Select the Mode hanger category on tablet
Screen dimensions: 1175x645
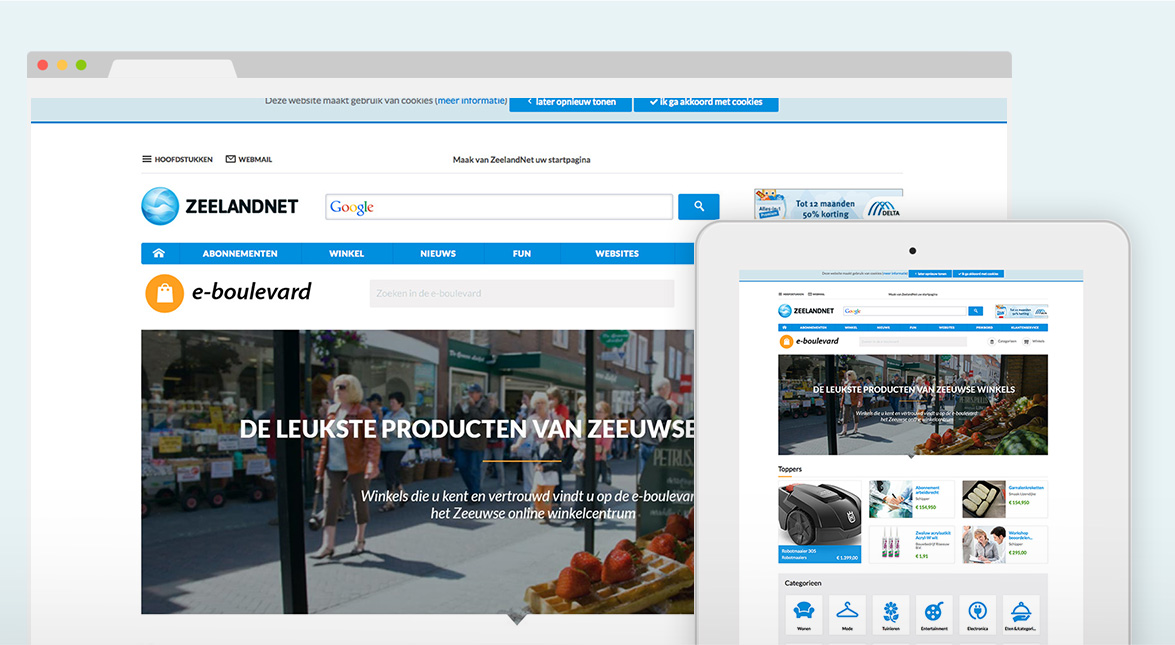pyautogui.click(x=848, y=614)
